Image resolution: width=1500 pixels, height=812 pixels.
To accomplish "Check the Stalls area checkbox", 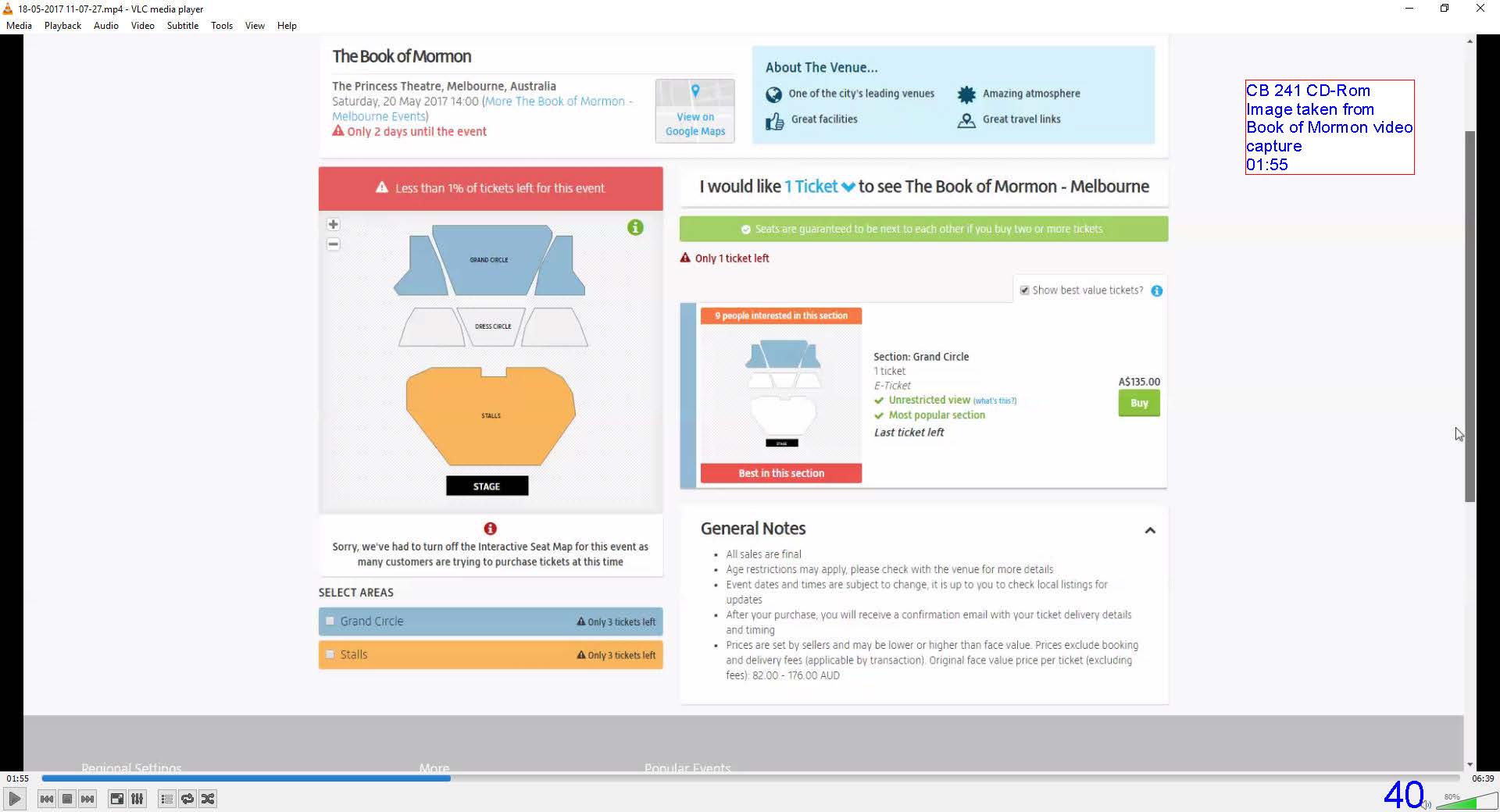I will pos(330,654).
